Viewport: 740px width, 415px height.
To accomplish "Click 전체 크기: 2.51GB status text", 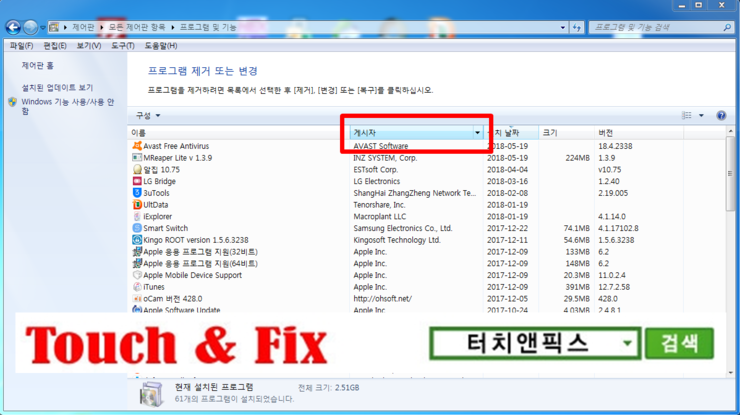I will [328, 388].
